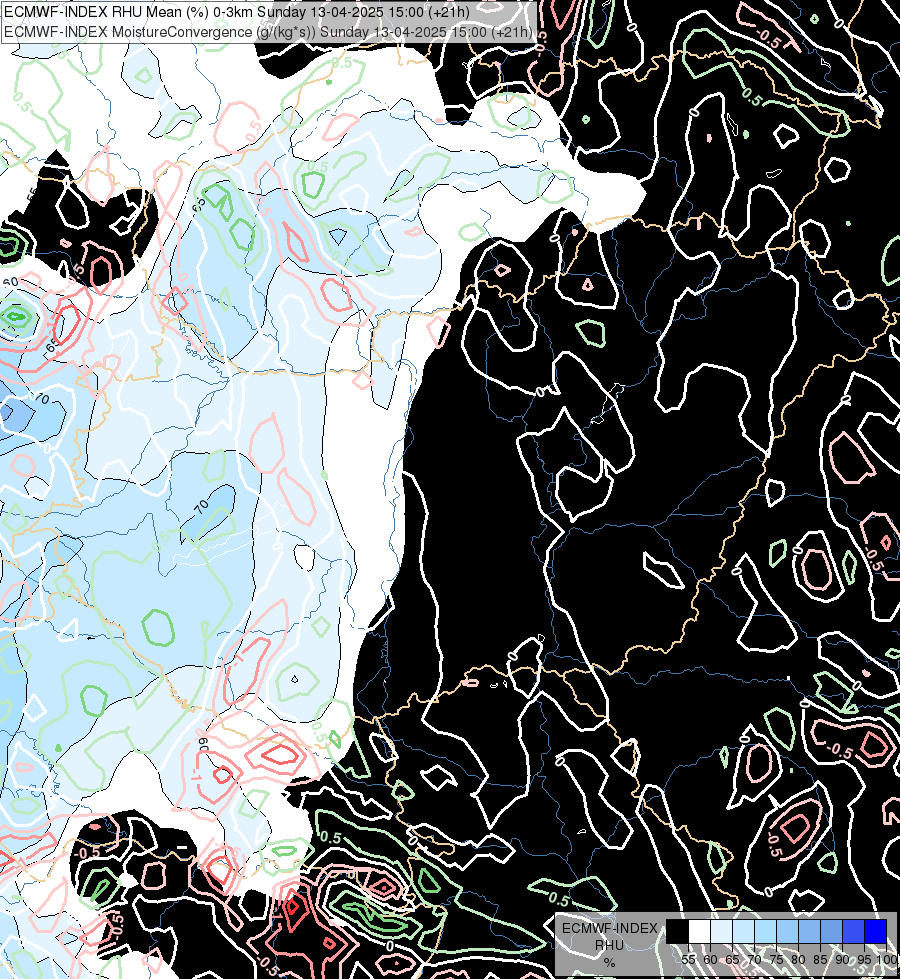Click the legend label 'RHU'

(x=609, y=945)
